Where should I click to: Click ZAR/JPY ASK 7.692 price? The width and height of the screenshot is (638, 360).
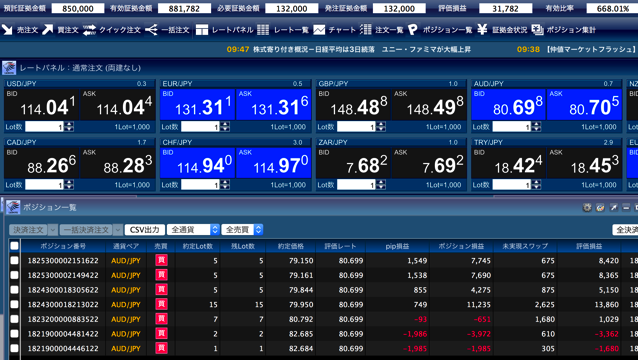tap(429, 163)
